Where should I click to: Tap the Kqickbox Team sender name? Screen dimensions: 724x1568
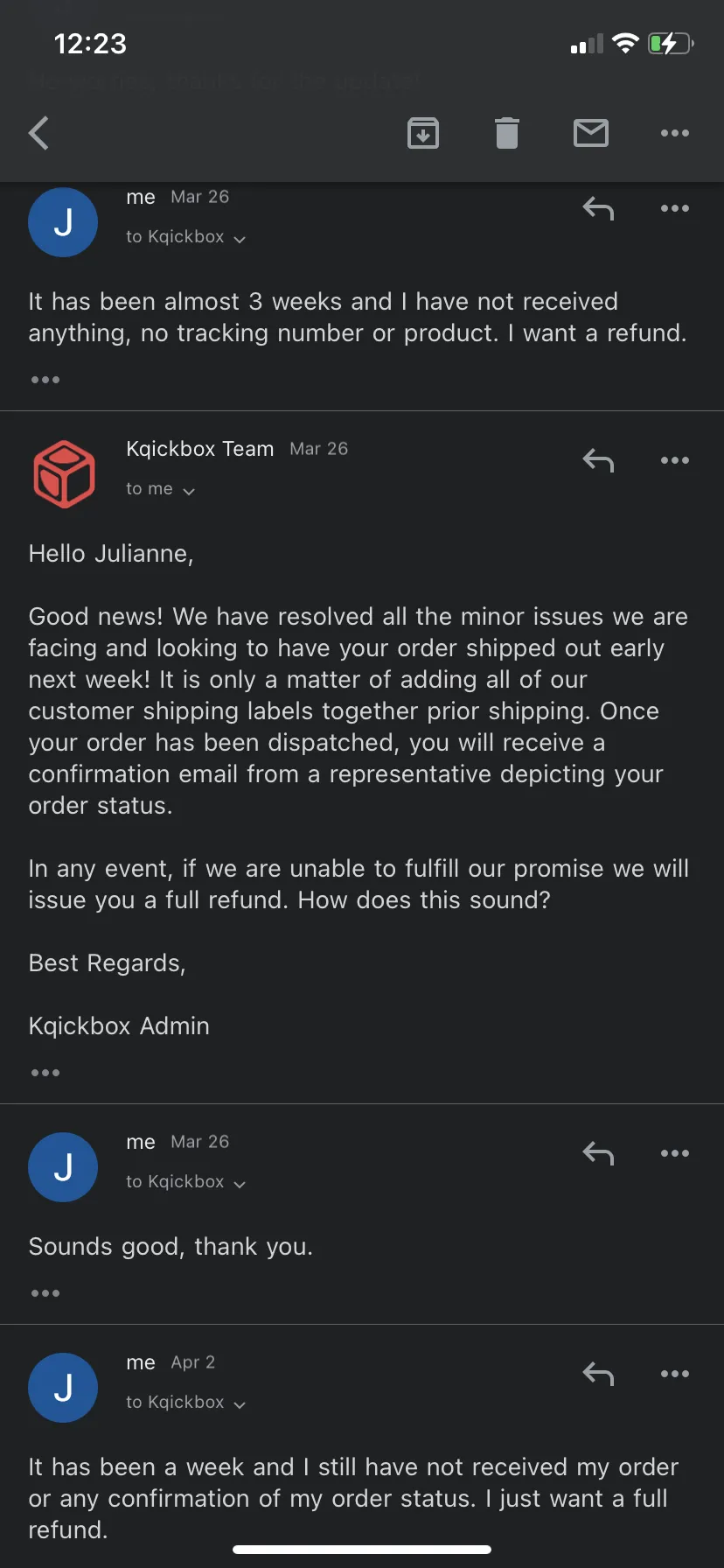click(x=200, y=449)
